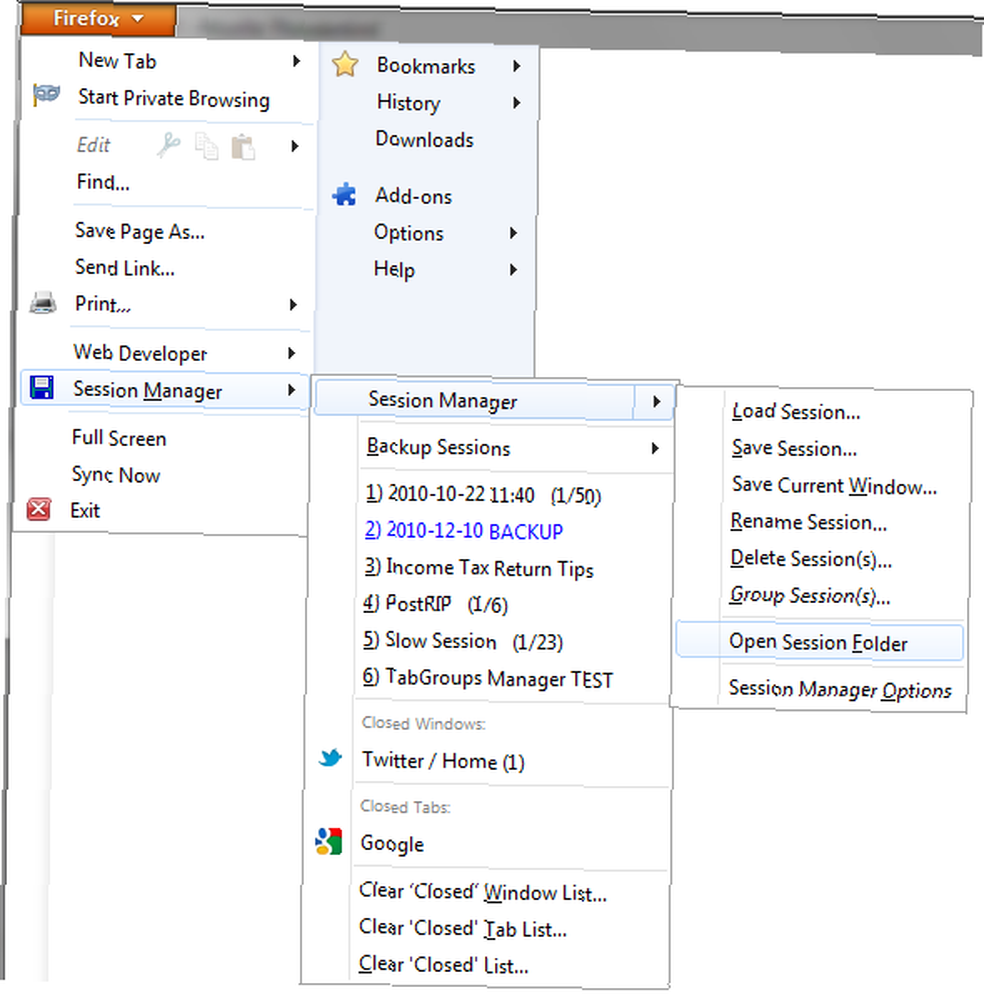Viewport: 984px width, 1000px height.
Task: Open the Find... menu item
Action: pos(103,182)
